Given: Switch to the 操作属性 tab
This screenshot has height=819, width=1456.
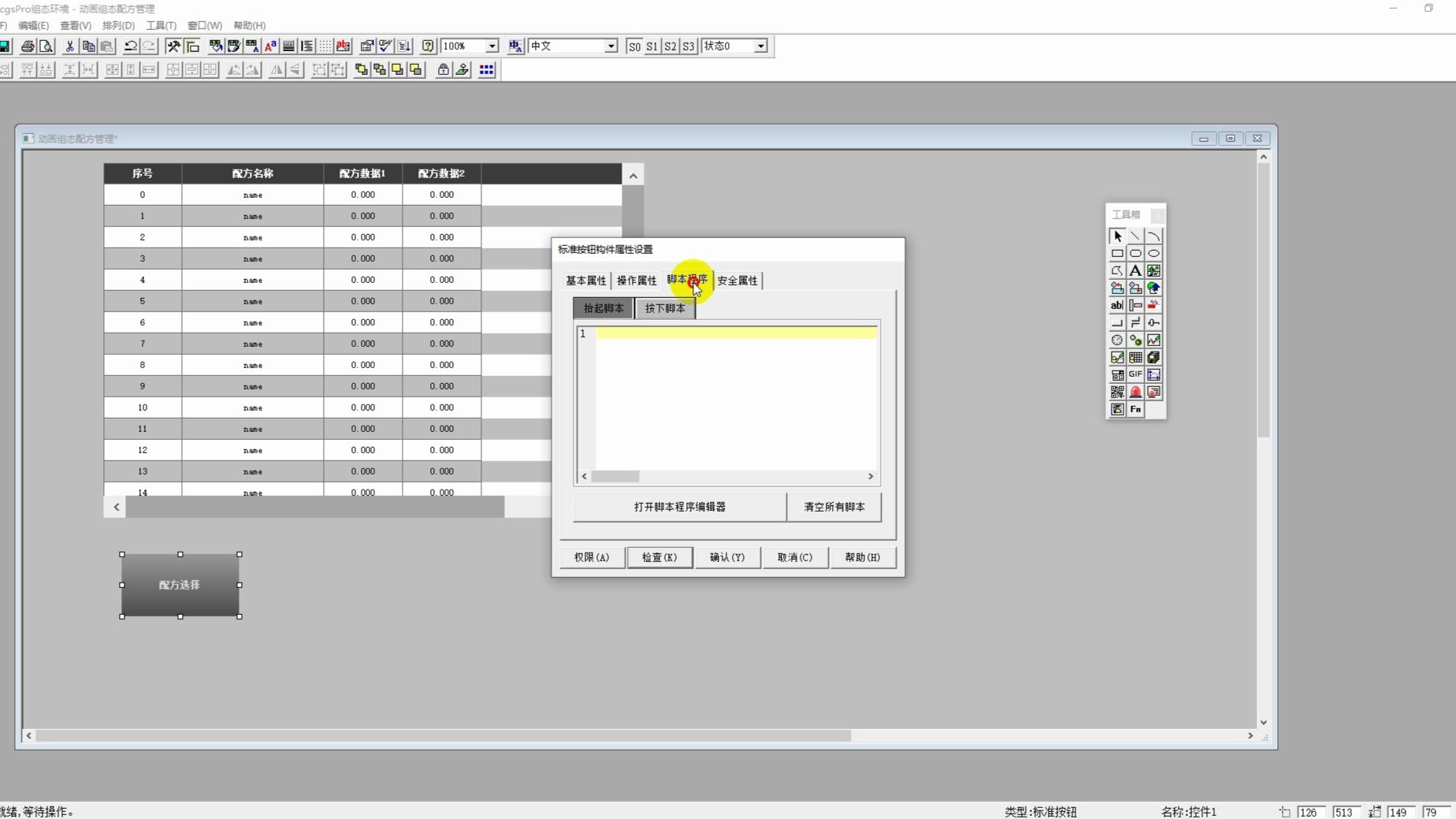Looking at the screenshot, I should pos(637,281).
